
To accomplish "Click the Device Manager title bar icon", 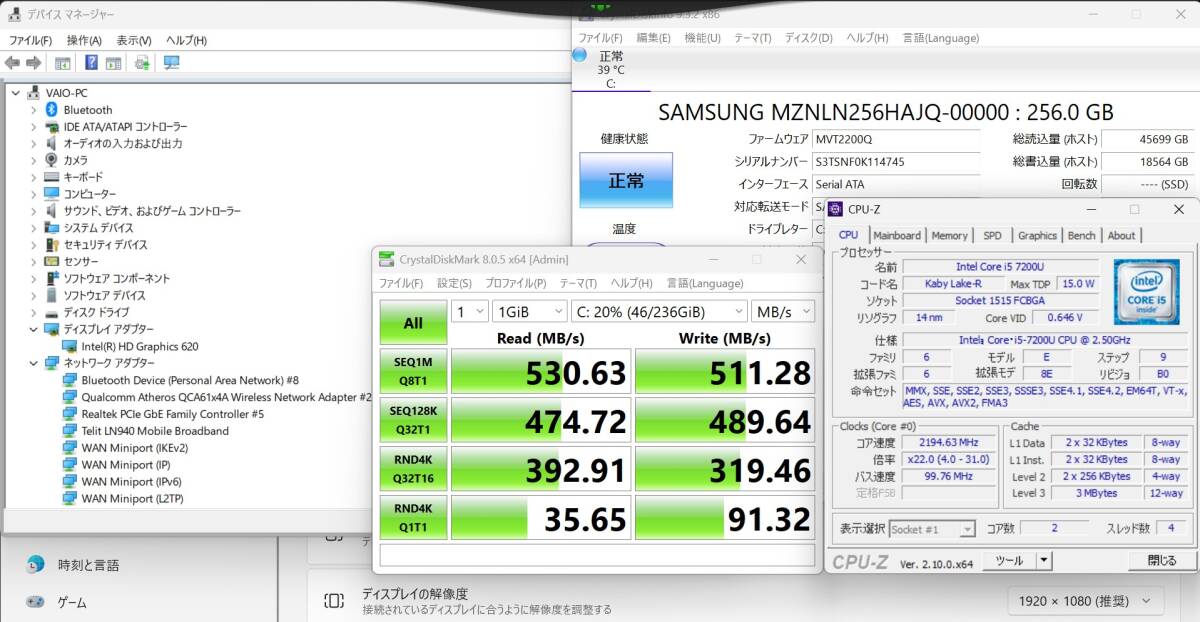I will click(12, 14).
